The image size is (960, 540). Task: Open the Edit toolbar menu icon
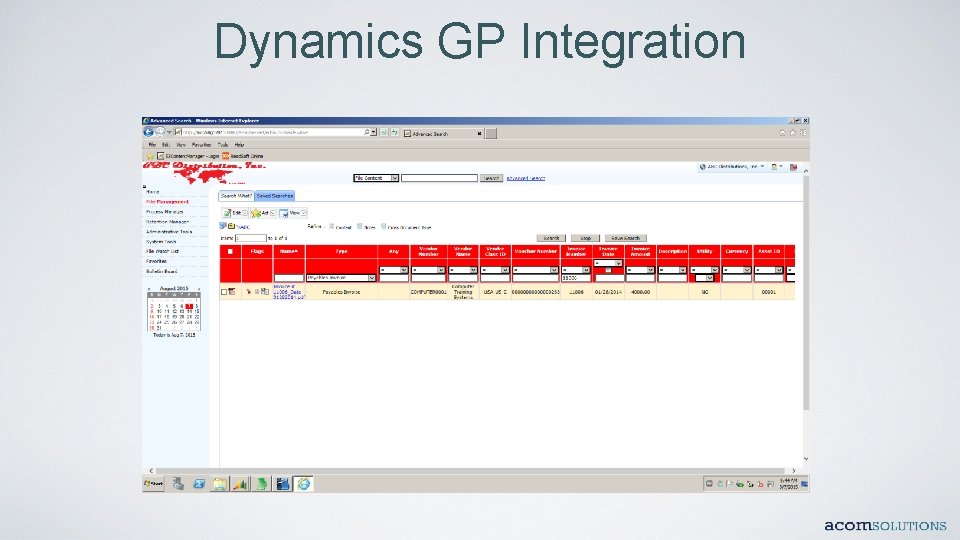227,213
